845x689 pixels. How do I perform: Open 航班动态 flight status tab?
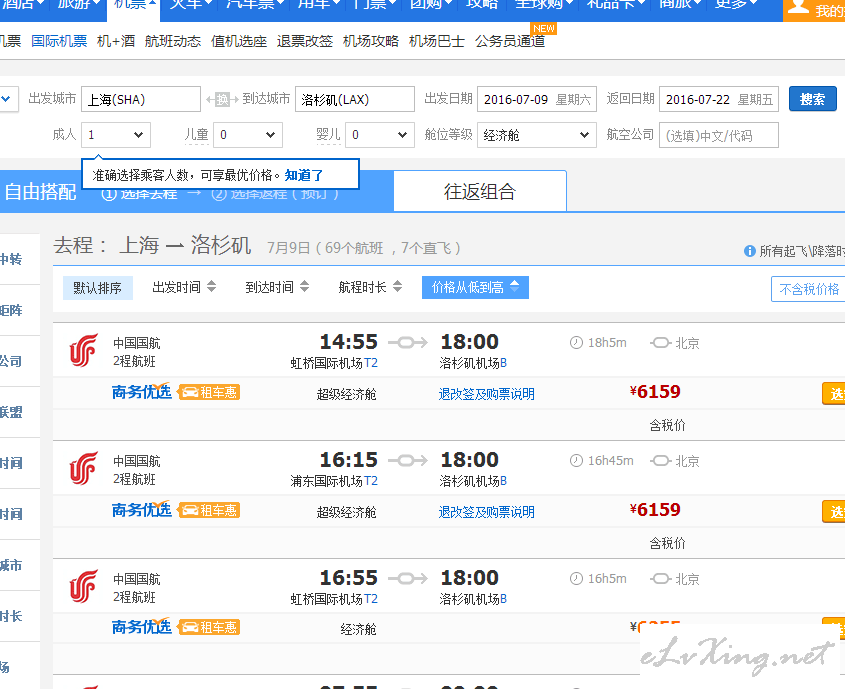pyautogui.click(x=173, y=41)
